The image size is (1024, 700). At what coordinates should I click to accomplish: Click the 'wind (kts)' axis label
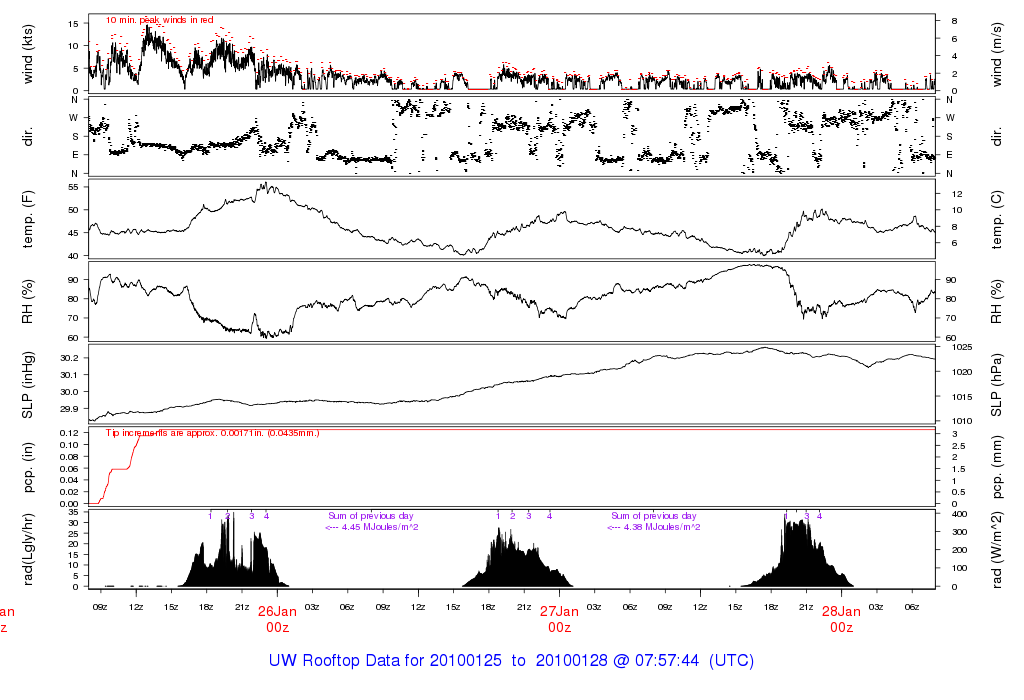tap(27, 54)
